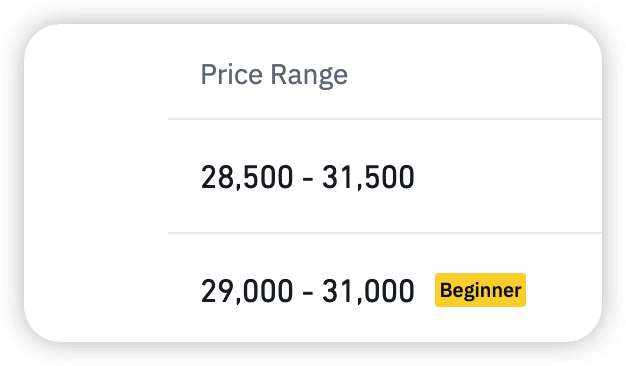Select the 29,000 - 31,000 price range row
This screenshot has width=626, height=366.
[x=385, y=287]
